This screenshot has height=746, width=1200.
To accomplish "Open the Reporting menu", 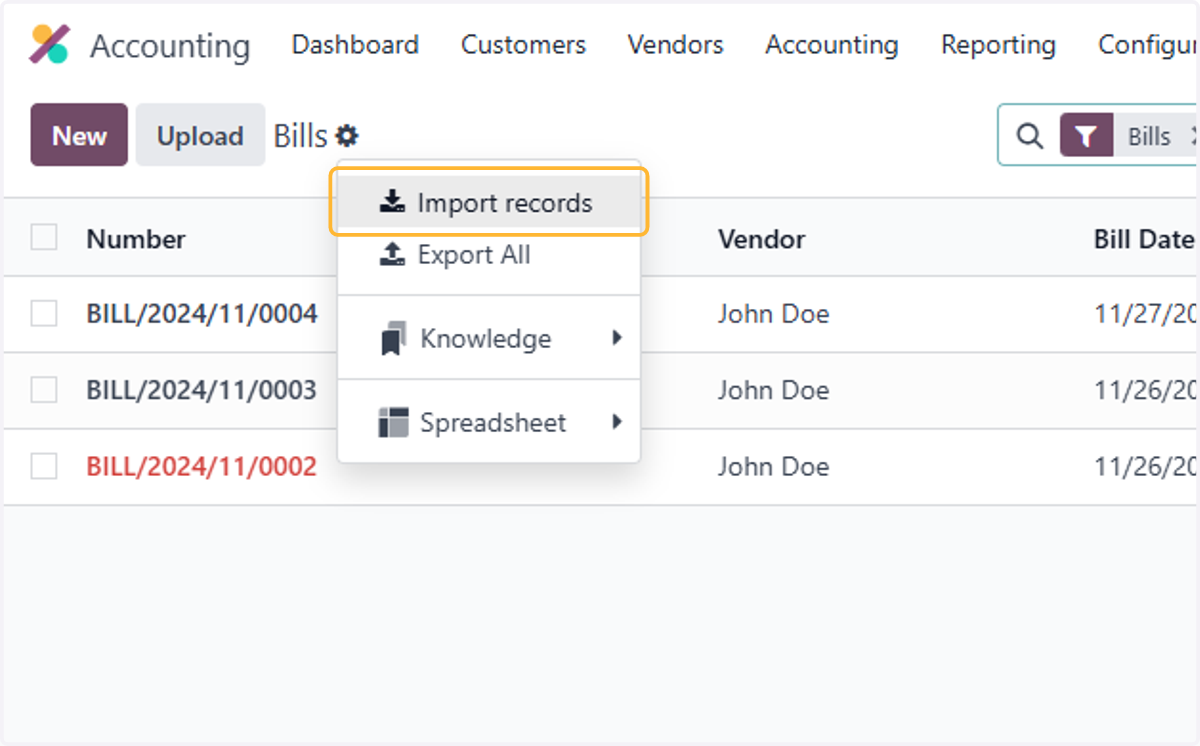I will click(998, 45).
